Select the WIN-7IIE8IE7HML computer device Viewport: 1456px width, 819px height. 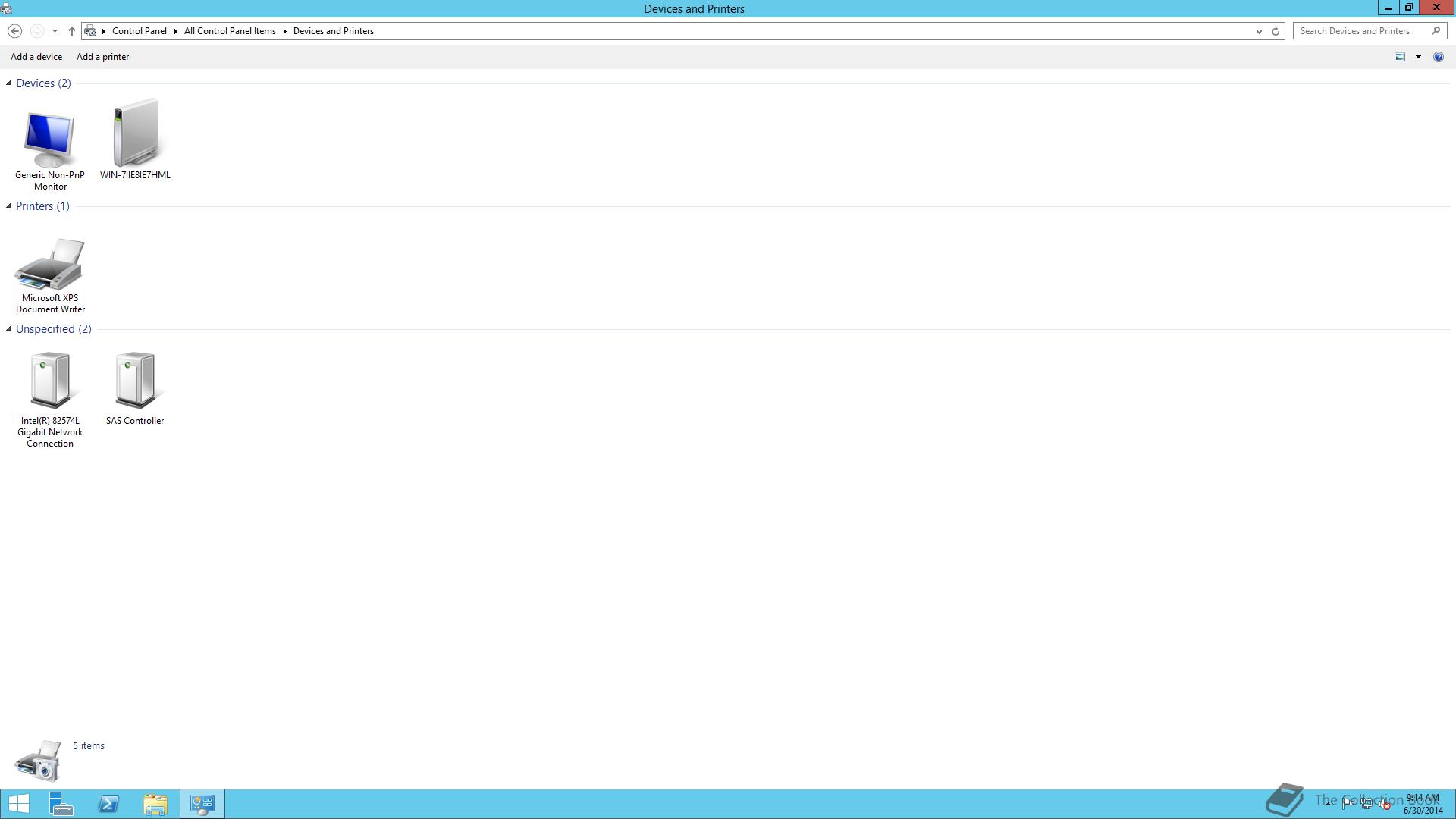[135, 140]
